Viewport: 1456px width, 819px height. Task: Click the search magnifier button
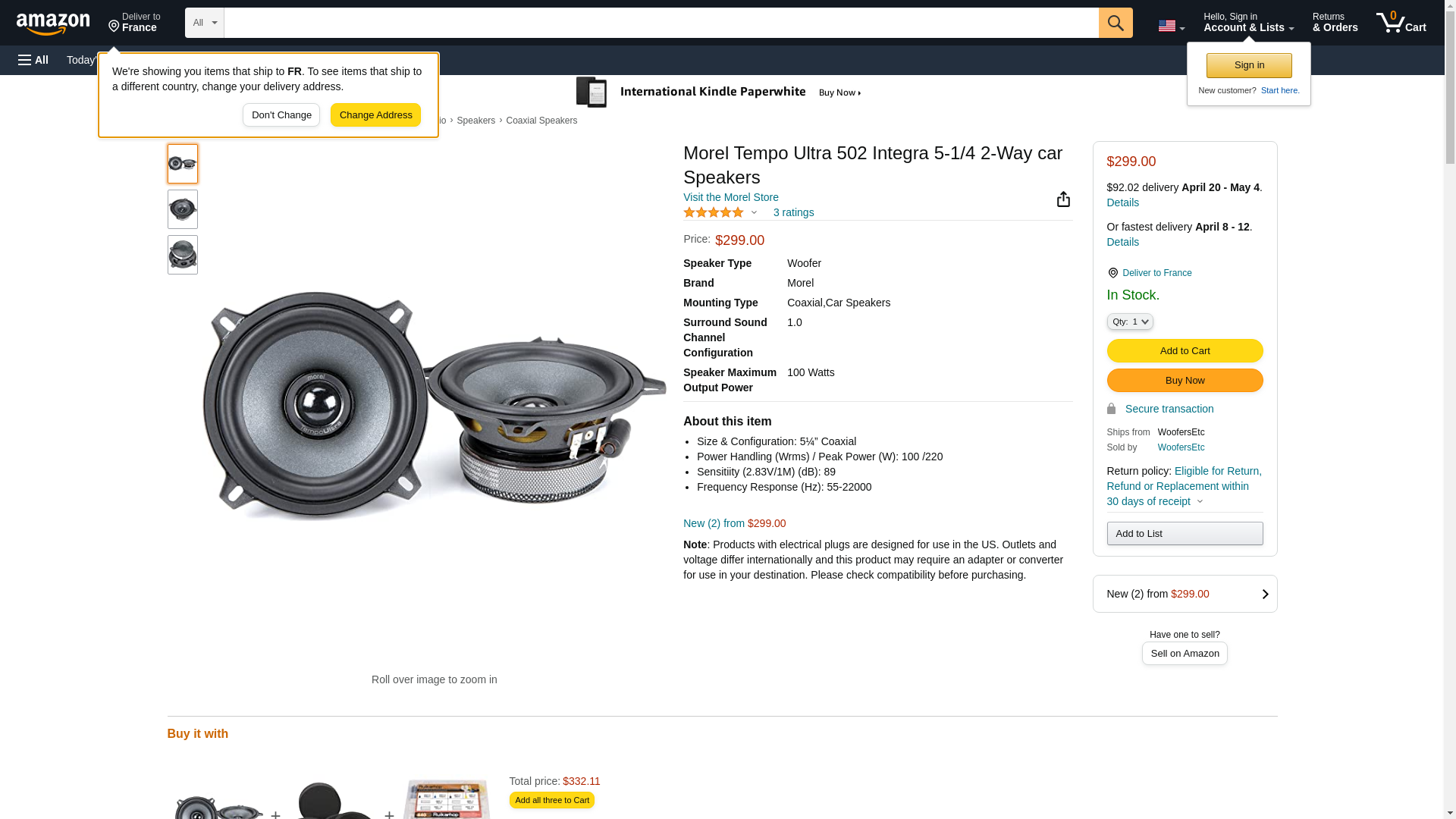pos(1115,23)
